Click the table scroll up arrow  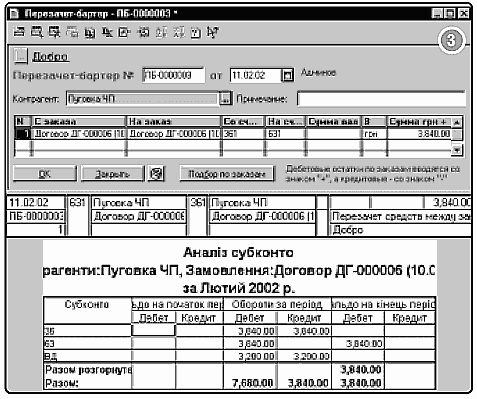pyautogui.click(x=457, y=122)
